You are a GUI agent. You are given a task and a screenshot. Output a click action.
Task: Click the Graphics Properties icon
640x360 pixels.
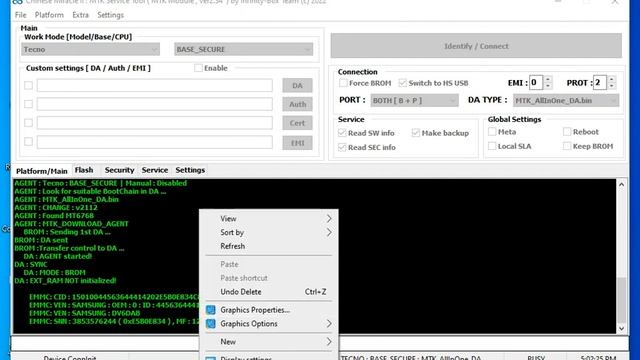[211, 310]
